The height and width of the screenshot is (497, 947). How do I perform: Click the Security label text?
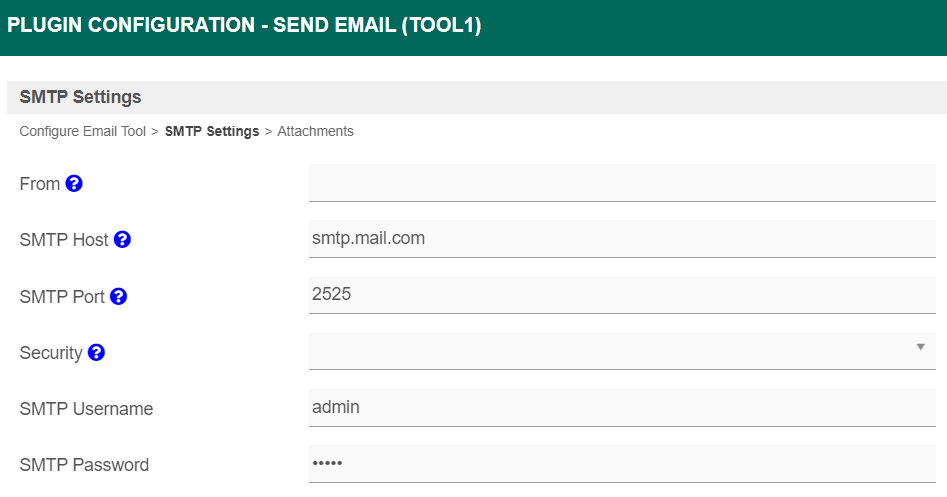point(51,353)
